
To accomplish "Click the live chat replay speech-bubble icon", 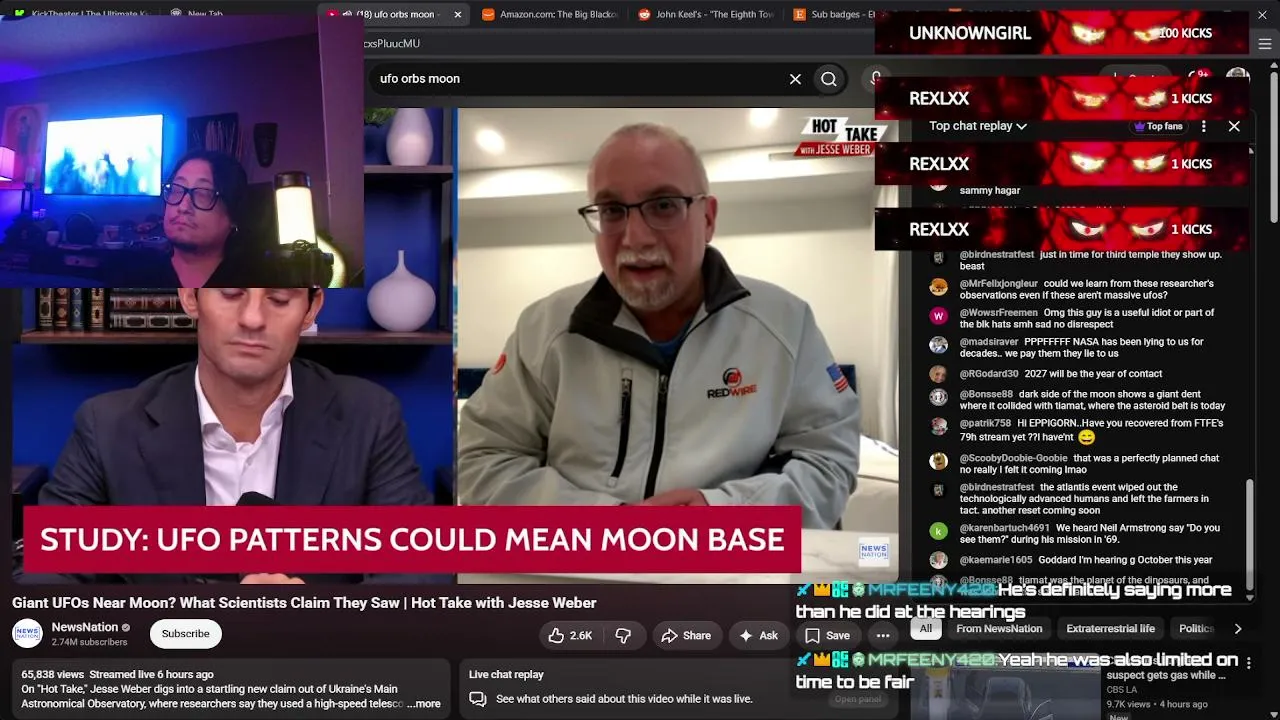I will 478,699.
